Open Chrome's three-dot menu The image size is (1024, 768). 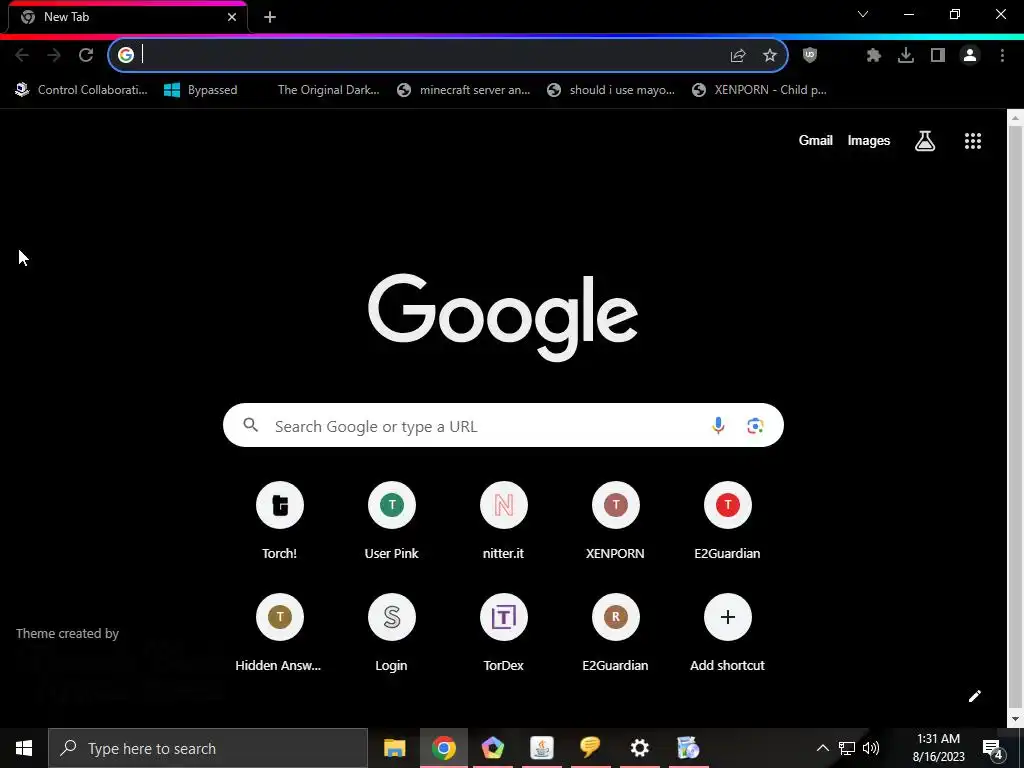[x=1002, y=56]
